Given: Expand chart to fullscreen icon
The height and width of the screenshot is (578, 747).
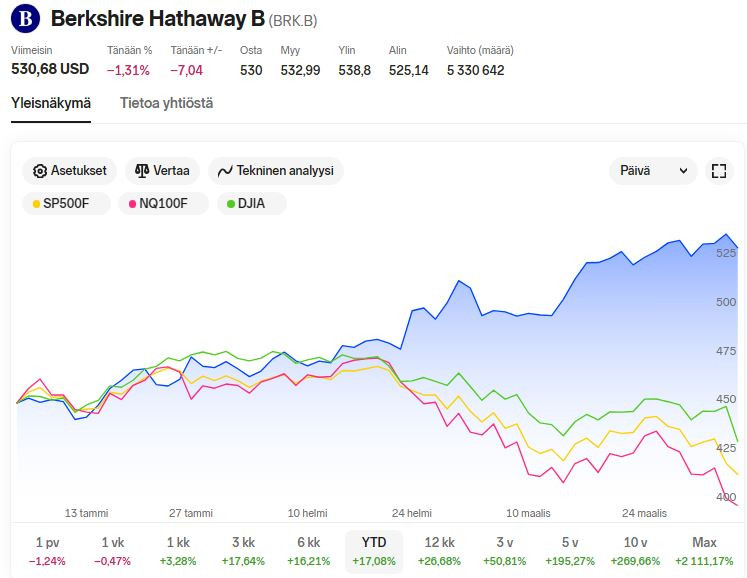Looking at the screenshot, I should coord(718,171).
